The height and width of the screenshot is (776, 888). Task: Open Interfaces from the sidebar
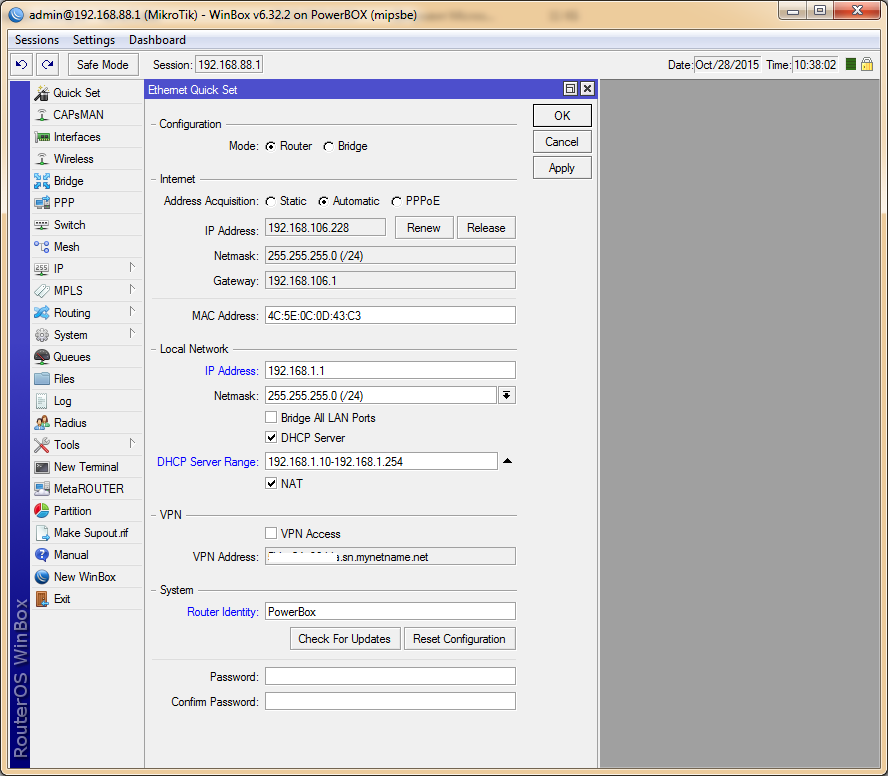42,137
